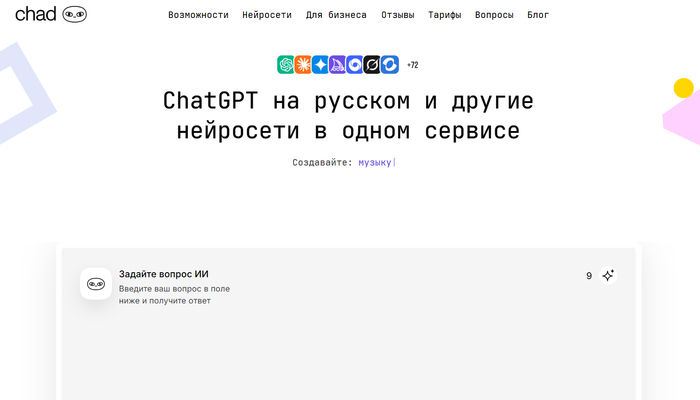Click the number 9 credits counter

pos(589,276)
